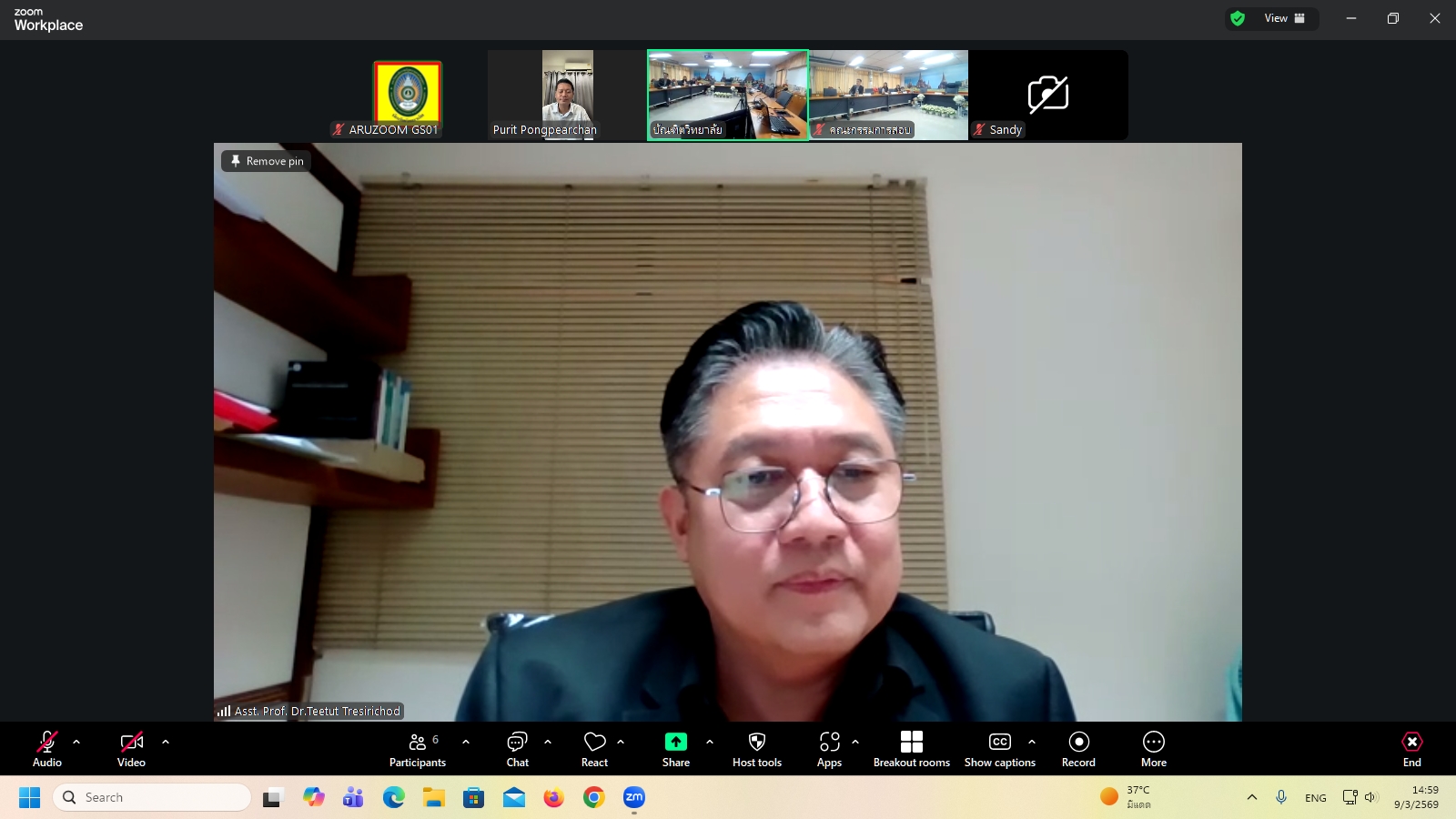Open the View layout menu
Screen dimensions: 1456x819
[1283, 18]
